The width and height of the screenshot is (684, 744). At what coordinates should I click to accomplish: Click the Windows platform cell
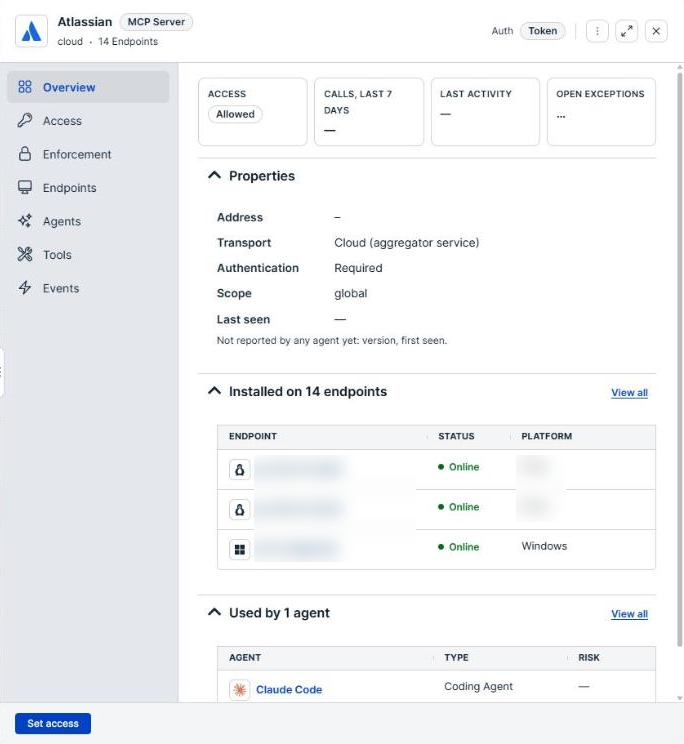pos(544,546)
